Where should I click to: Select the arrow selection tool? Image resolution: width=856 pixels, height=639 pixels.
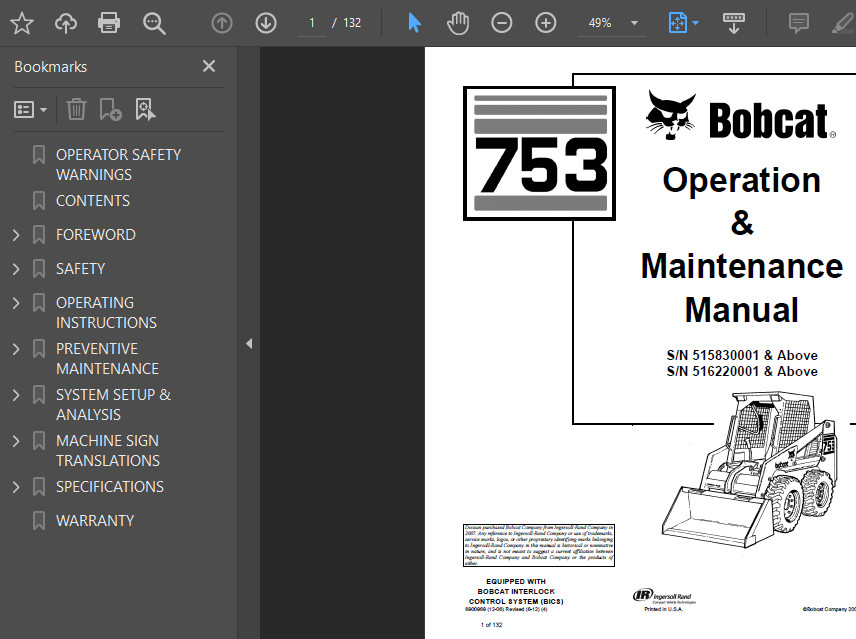(414, 23)
